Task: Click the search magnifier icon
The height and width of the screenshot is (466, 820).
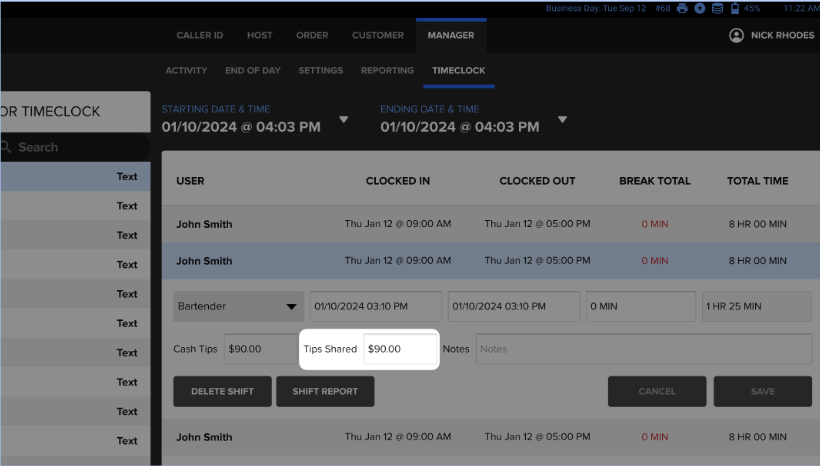Action: [8, 147]
